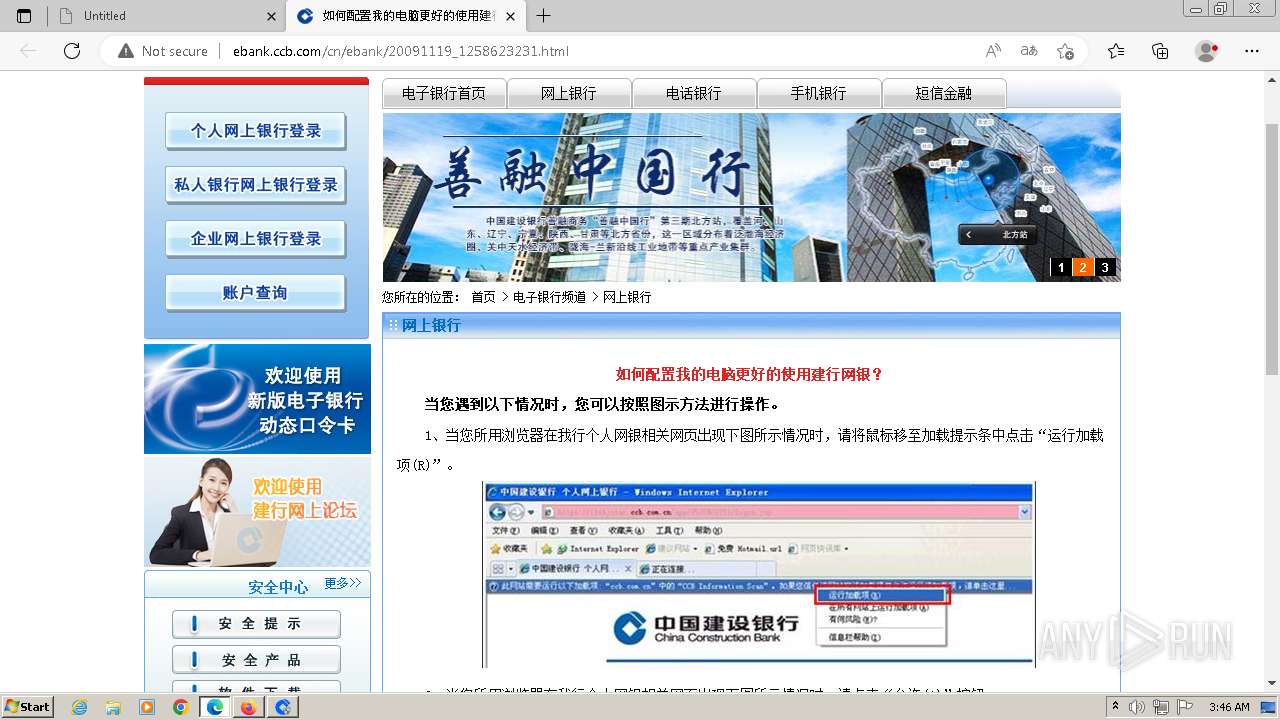Open the media player taskbar icon
Viewport: 1280px width, 720px height.
point(147,707)
